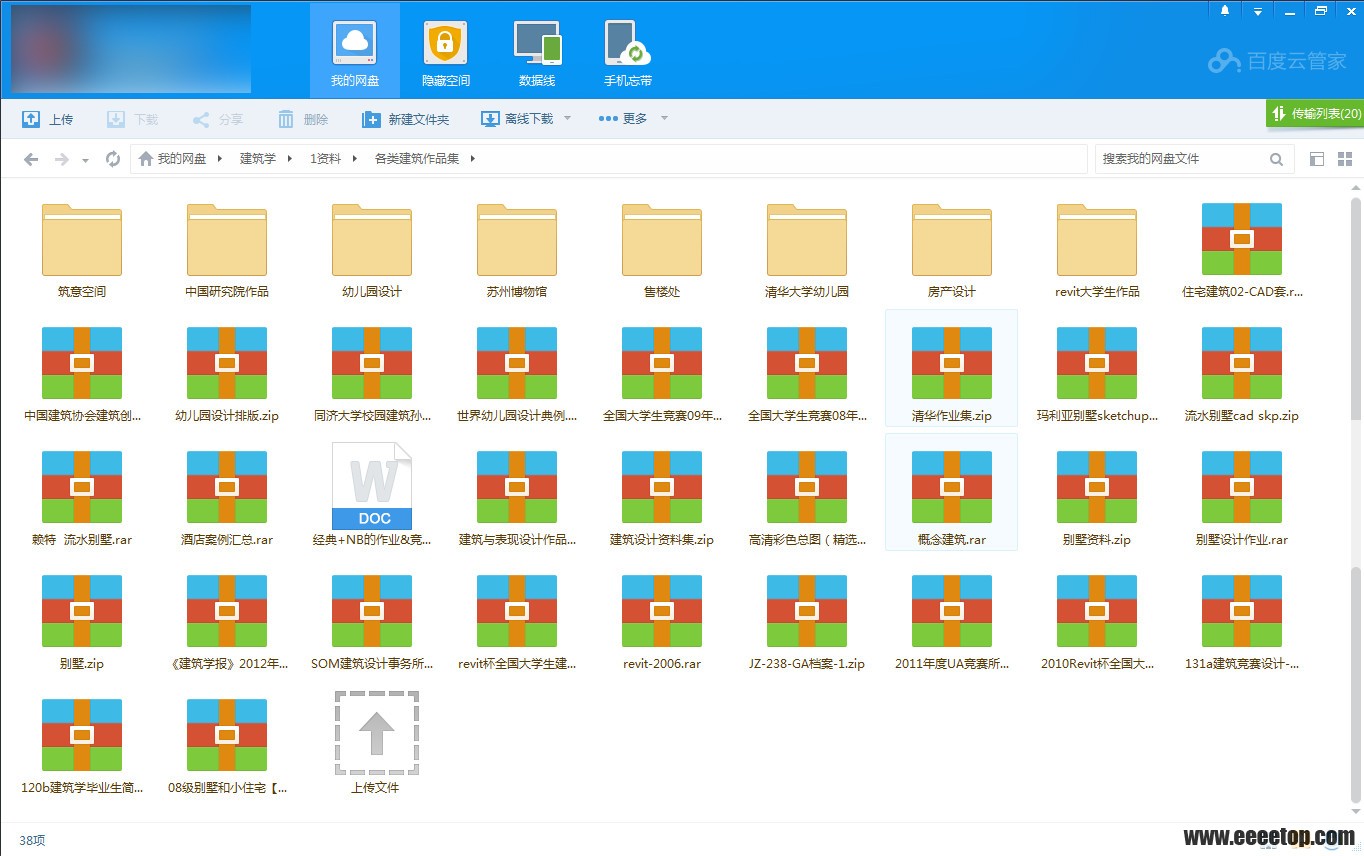The height and width of the screenshot is (856, 1364).
Task: Click the search magnifier icon
Action: [x=1277, y=159]
